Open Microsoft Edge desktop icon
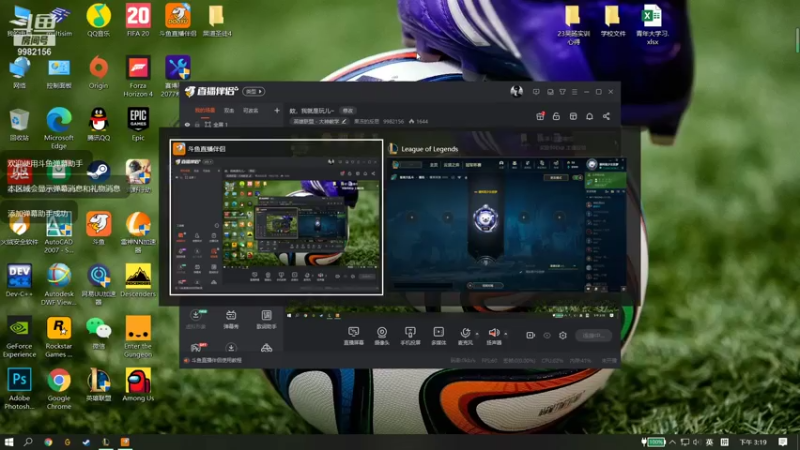 click(59, 129)
